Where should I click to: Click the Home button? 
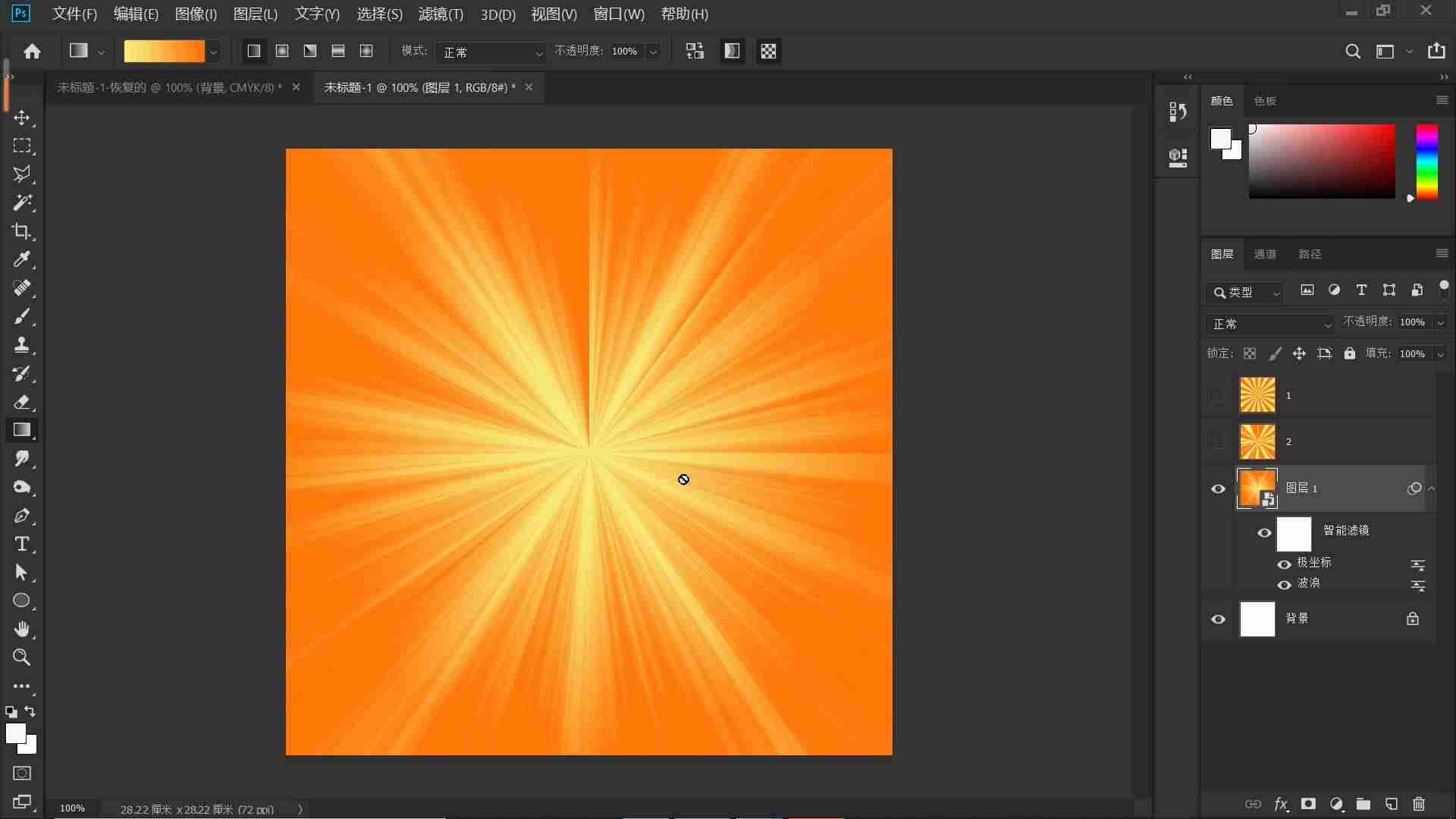click(32, 51)
